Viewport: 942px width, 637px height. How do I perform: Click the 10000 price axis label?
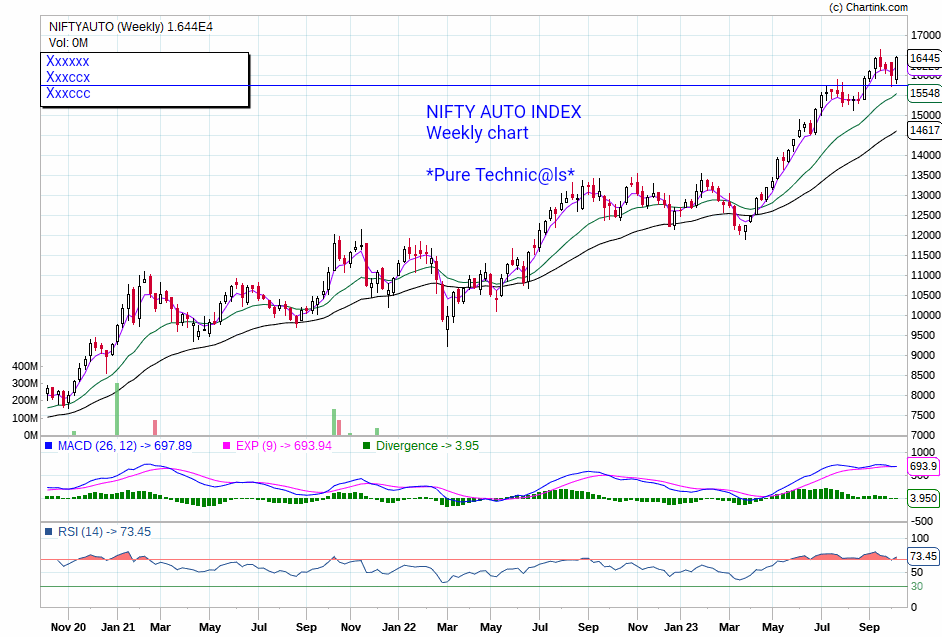926,315
